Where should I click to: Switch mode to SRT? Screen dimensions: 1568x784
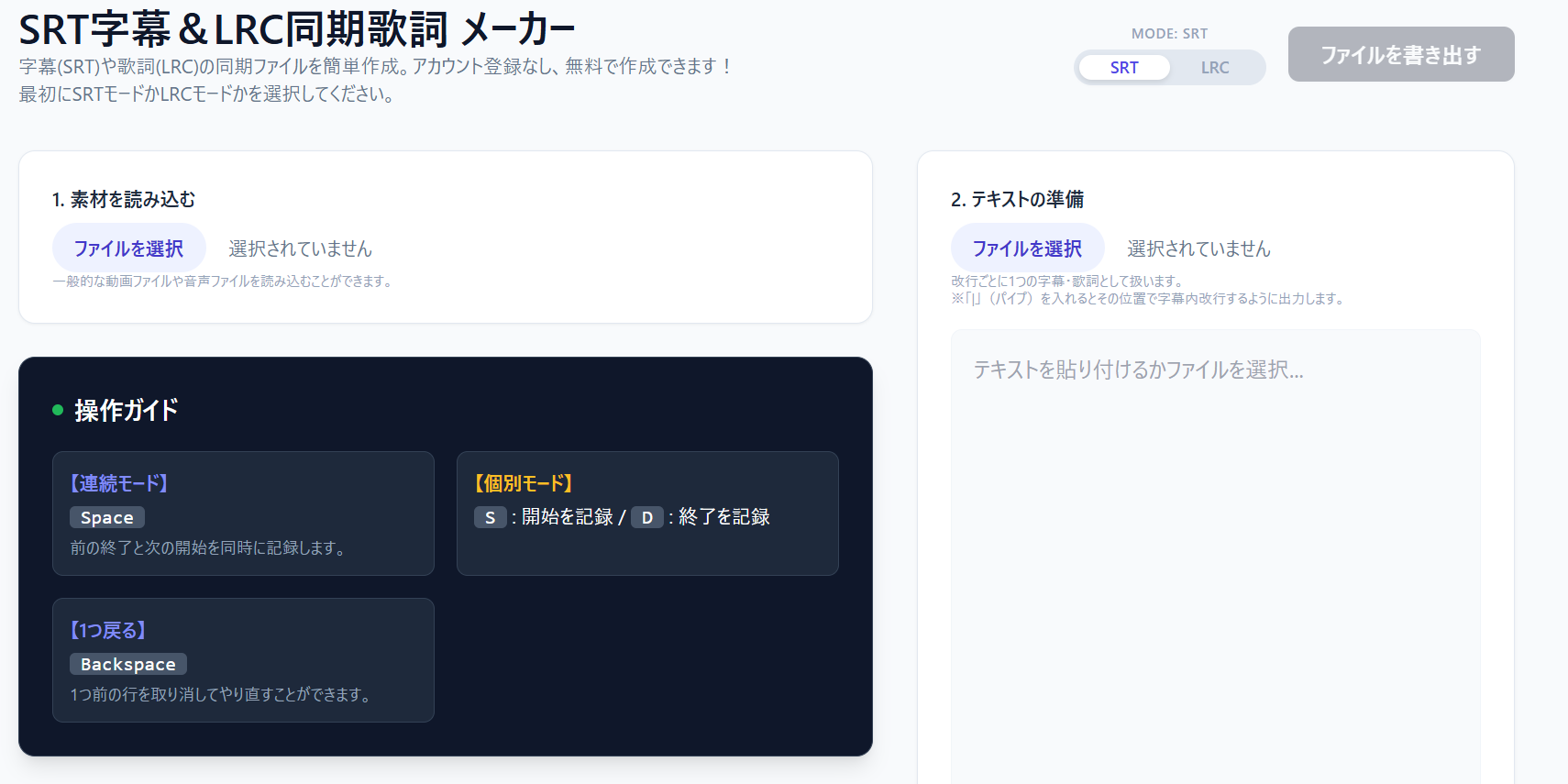pos(1124,68)
